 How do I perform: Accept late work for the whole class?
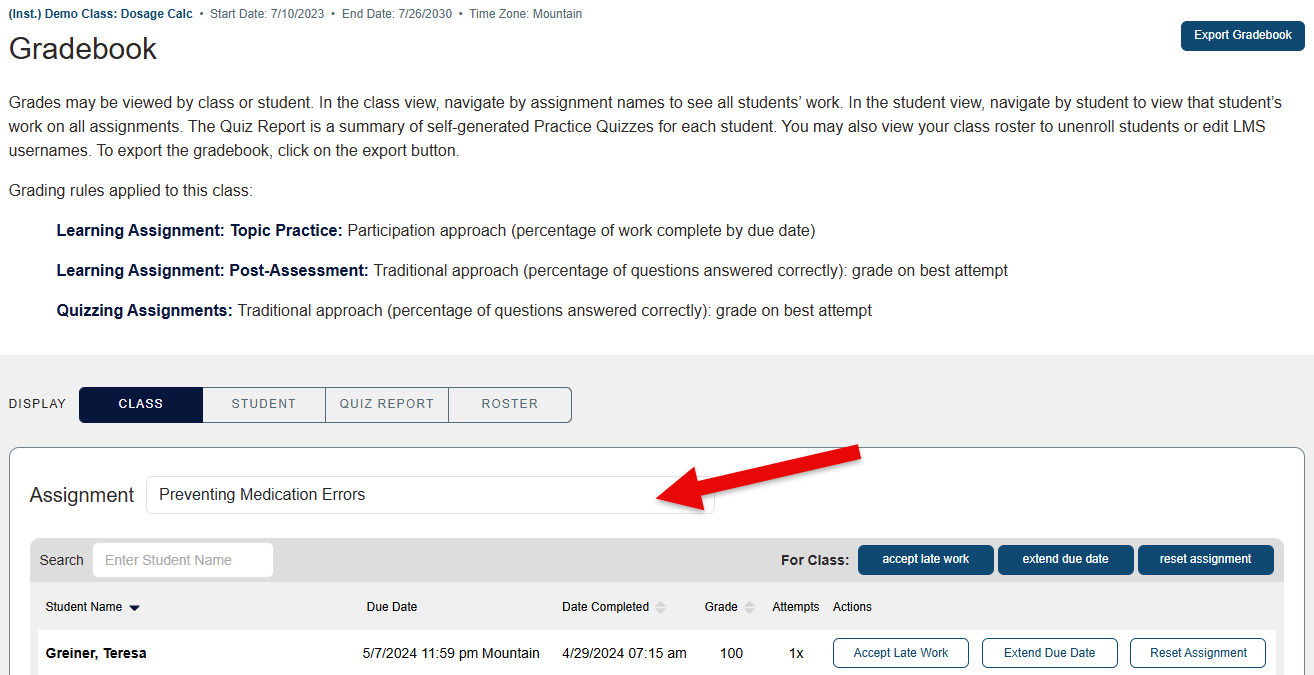click(x=925, y=559)
